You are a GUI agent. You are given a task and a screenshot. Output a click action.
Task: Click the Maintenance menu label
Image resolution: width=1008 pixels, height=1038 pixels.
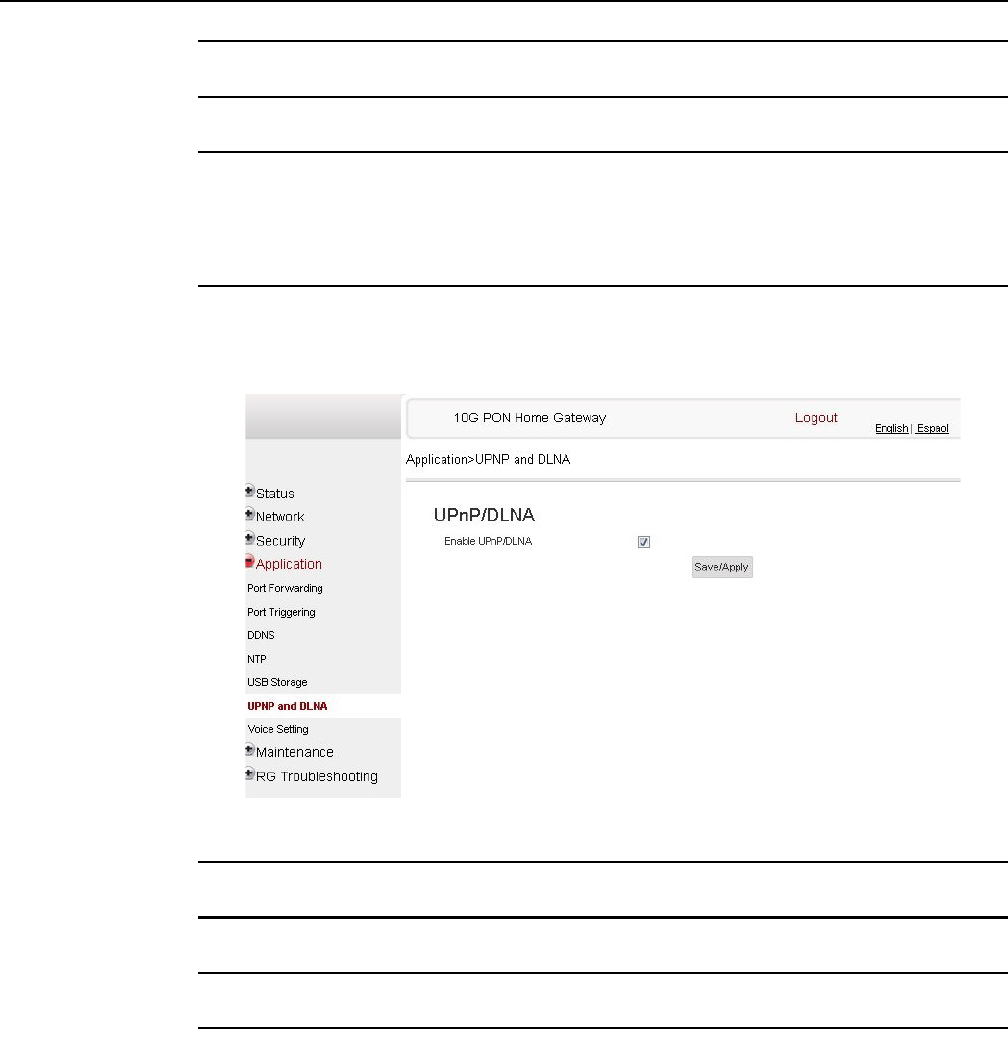click(295, 753)
